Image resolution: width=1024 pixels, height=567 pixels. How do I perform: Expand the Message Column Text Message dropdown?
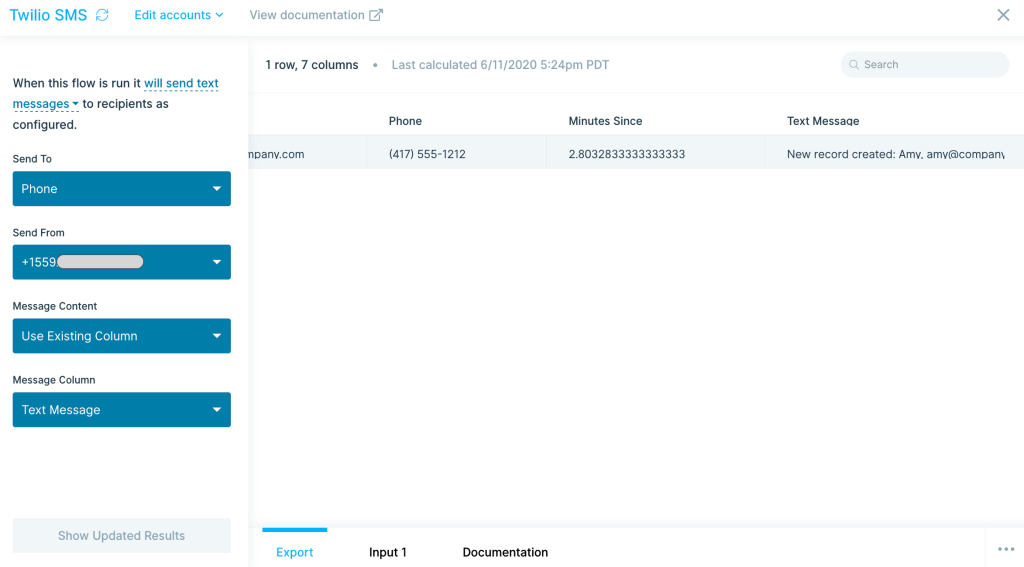coord(121,410)
